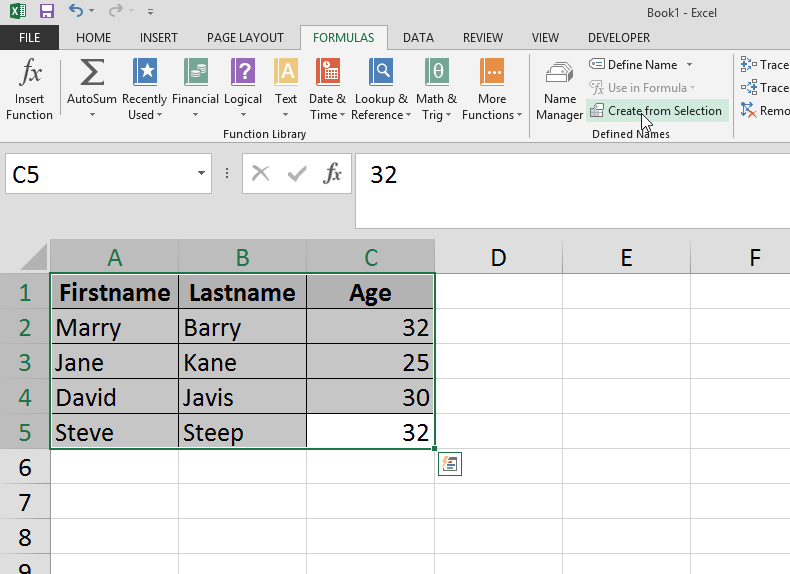790x574 pixels.
Task: Open Lookup & Reference functions
Action: click(x=380, y=75)
